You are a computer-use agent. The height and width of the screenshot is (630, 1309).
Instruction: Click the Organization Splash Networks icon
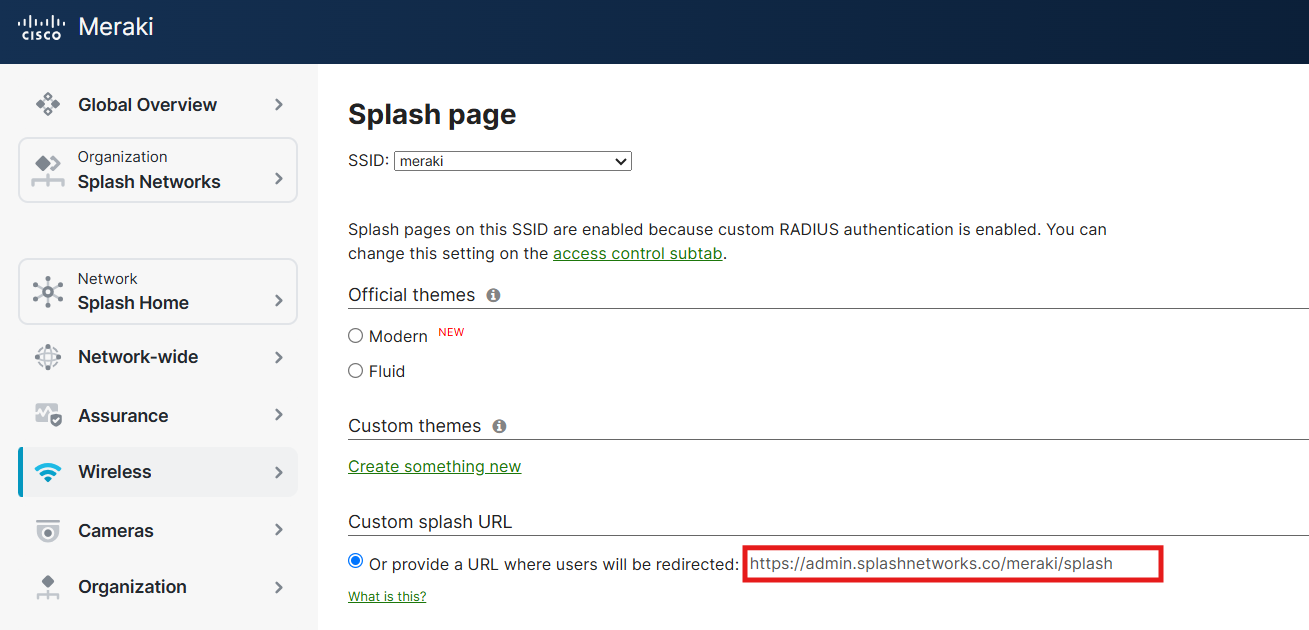(47, 170)
